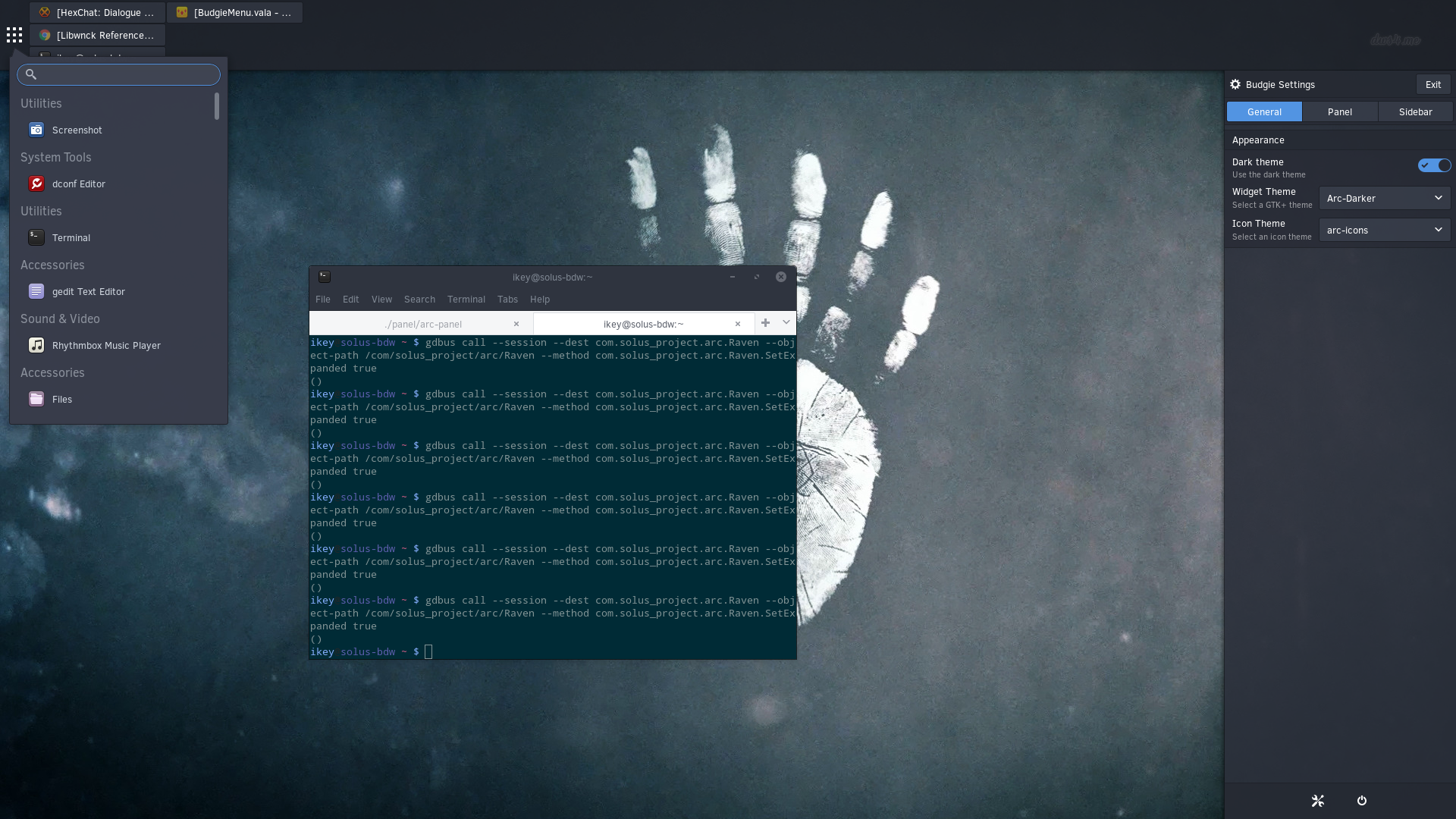
Task: Click the Screenshot app icon in menu
Action: (36, 130)
